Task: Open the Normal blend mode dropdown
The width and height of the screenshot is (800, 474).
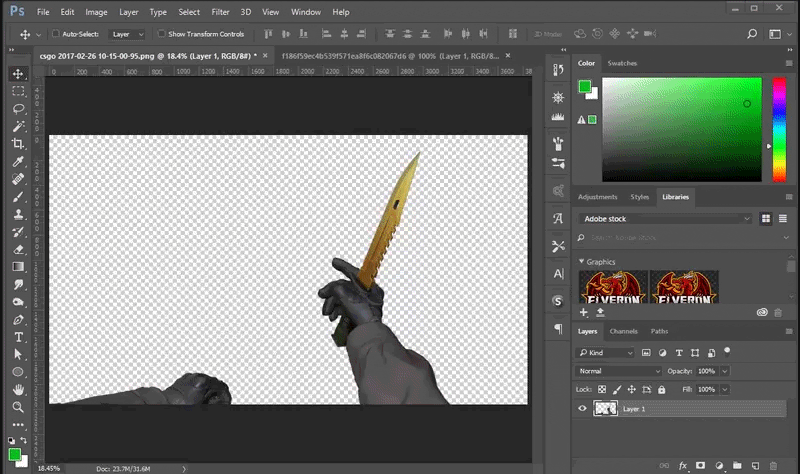Action: (619, 371)
